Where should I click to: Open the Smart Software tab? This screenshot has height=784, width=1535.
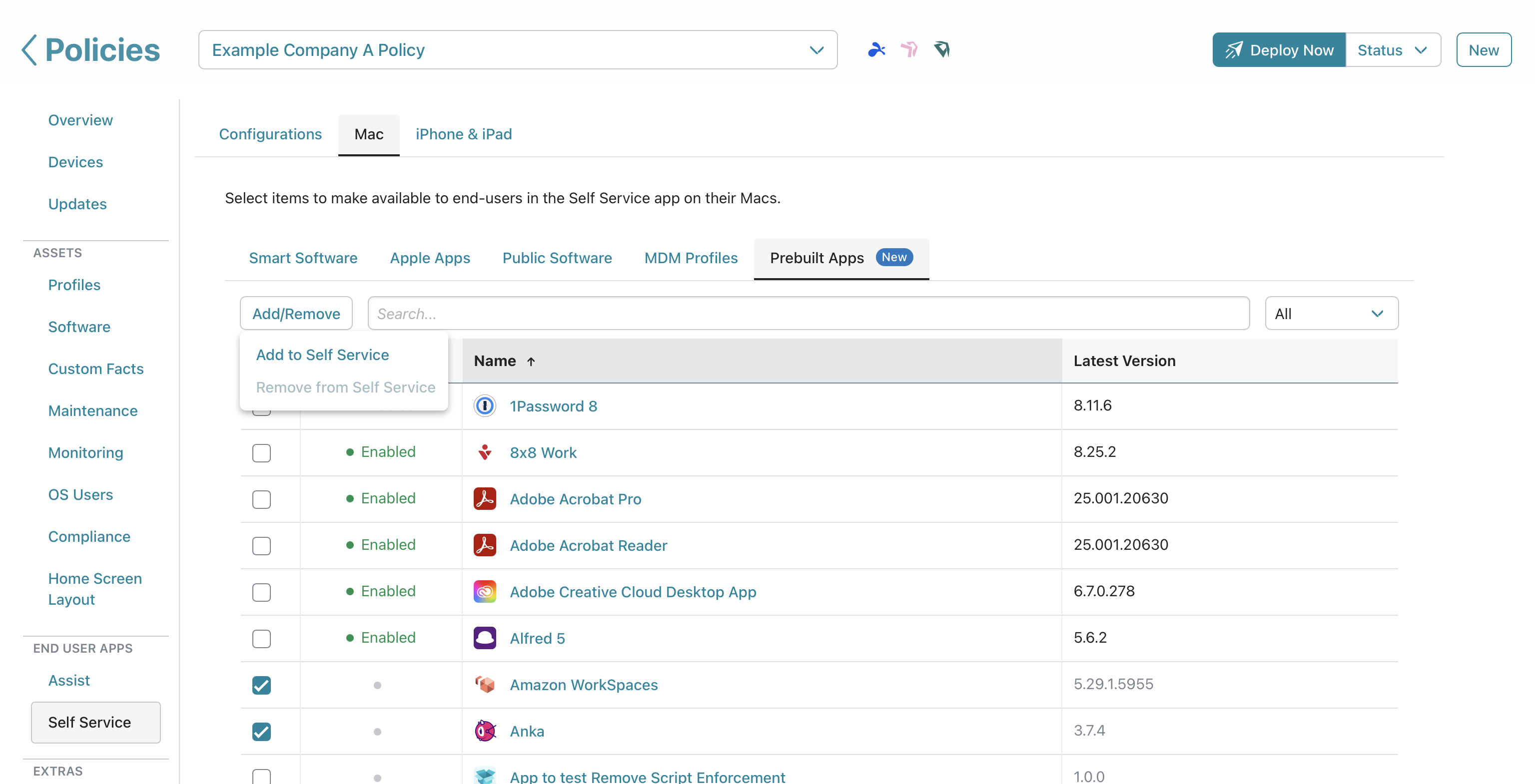click(x=303, y=258)
